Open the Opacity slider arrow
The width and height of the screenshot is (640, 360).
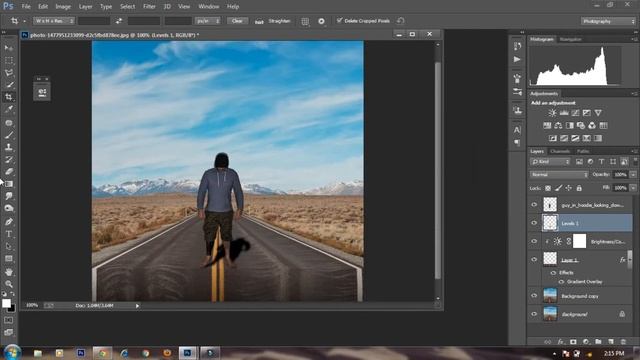tap(633, 175)
